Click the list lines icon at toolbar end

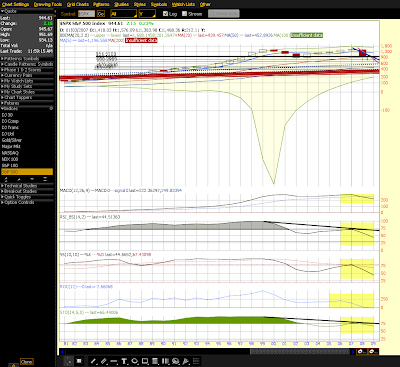tap(196, 361)
